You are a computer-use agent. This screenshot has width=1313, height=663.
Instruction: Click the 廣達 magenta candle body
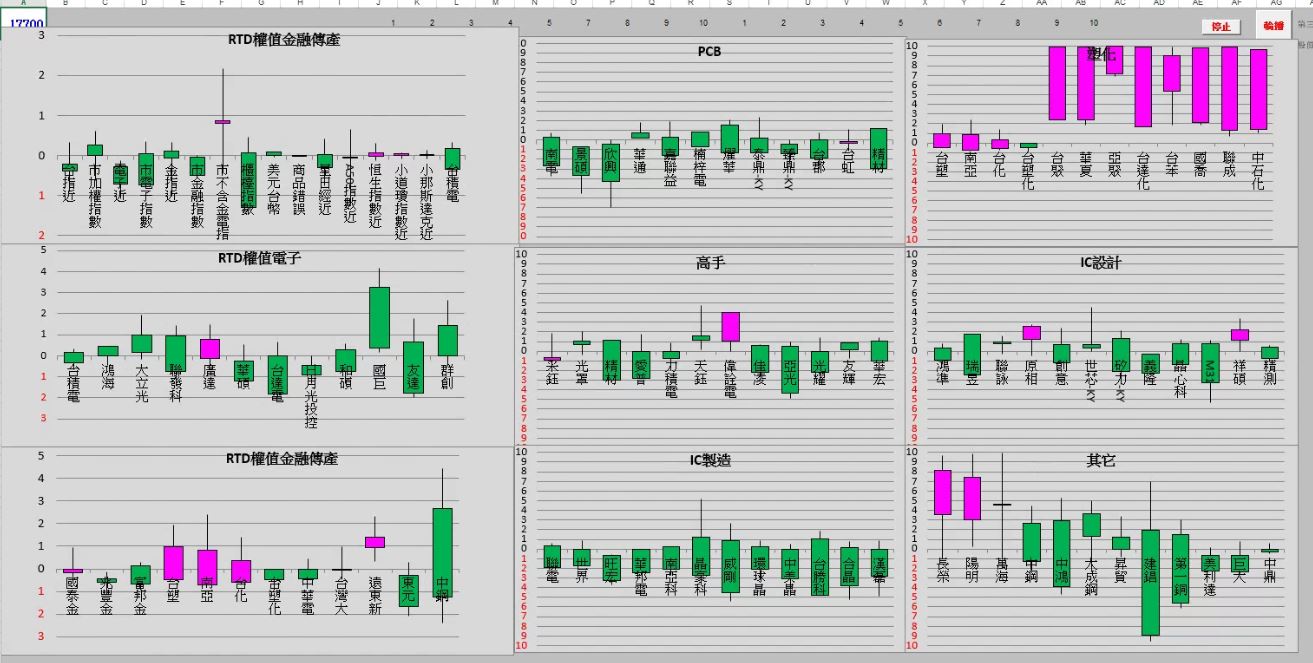tap(209, 349)
